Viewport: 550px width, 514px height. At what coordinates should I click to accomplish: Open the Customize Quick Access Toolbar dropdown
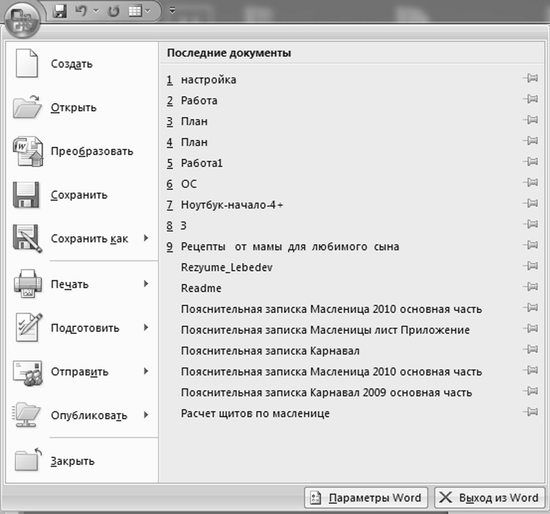pyautogui.click(x=172, y=11)
